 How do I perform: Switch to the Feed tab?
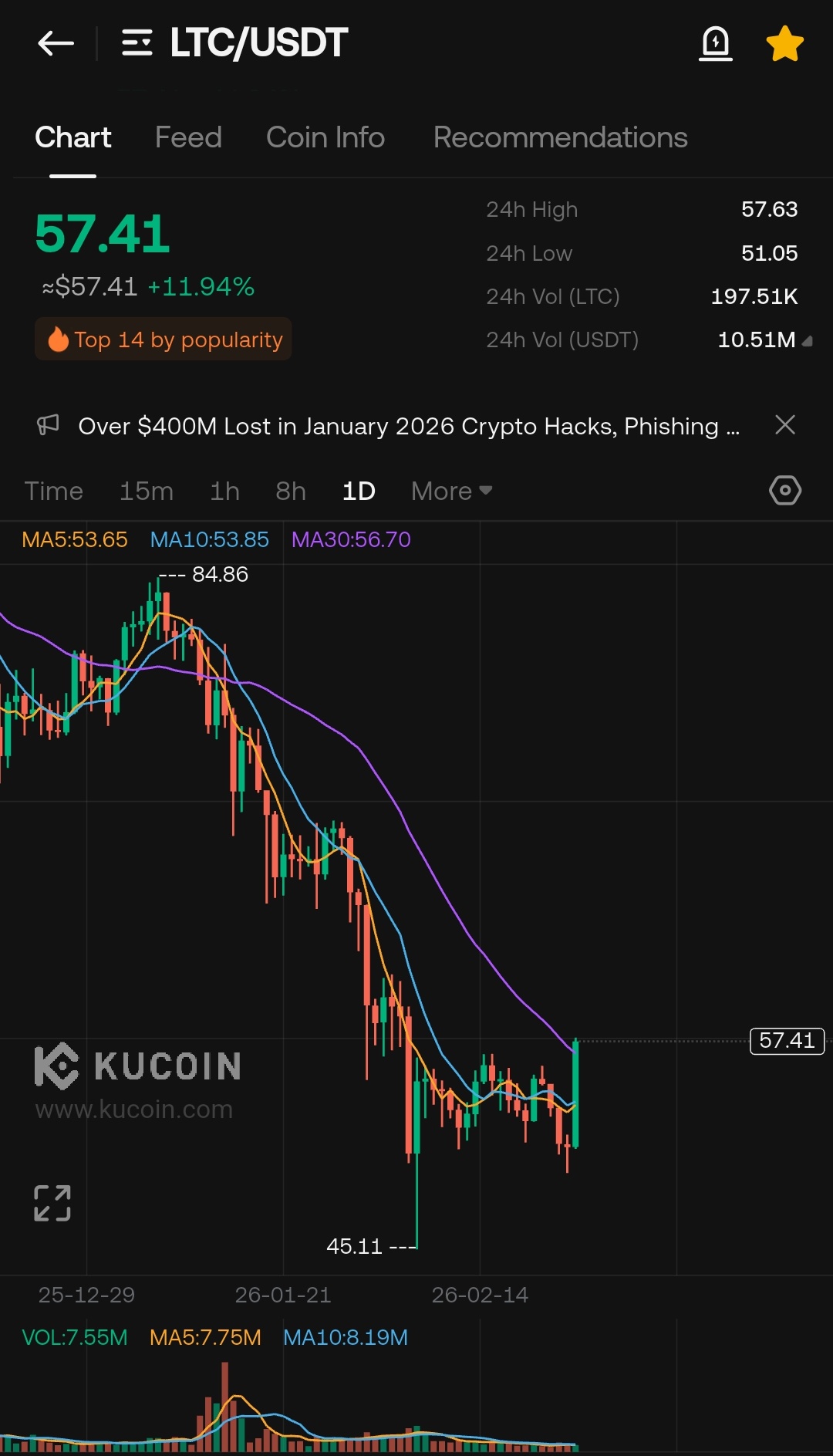pos(188,137)
